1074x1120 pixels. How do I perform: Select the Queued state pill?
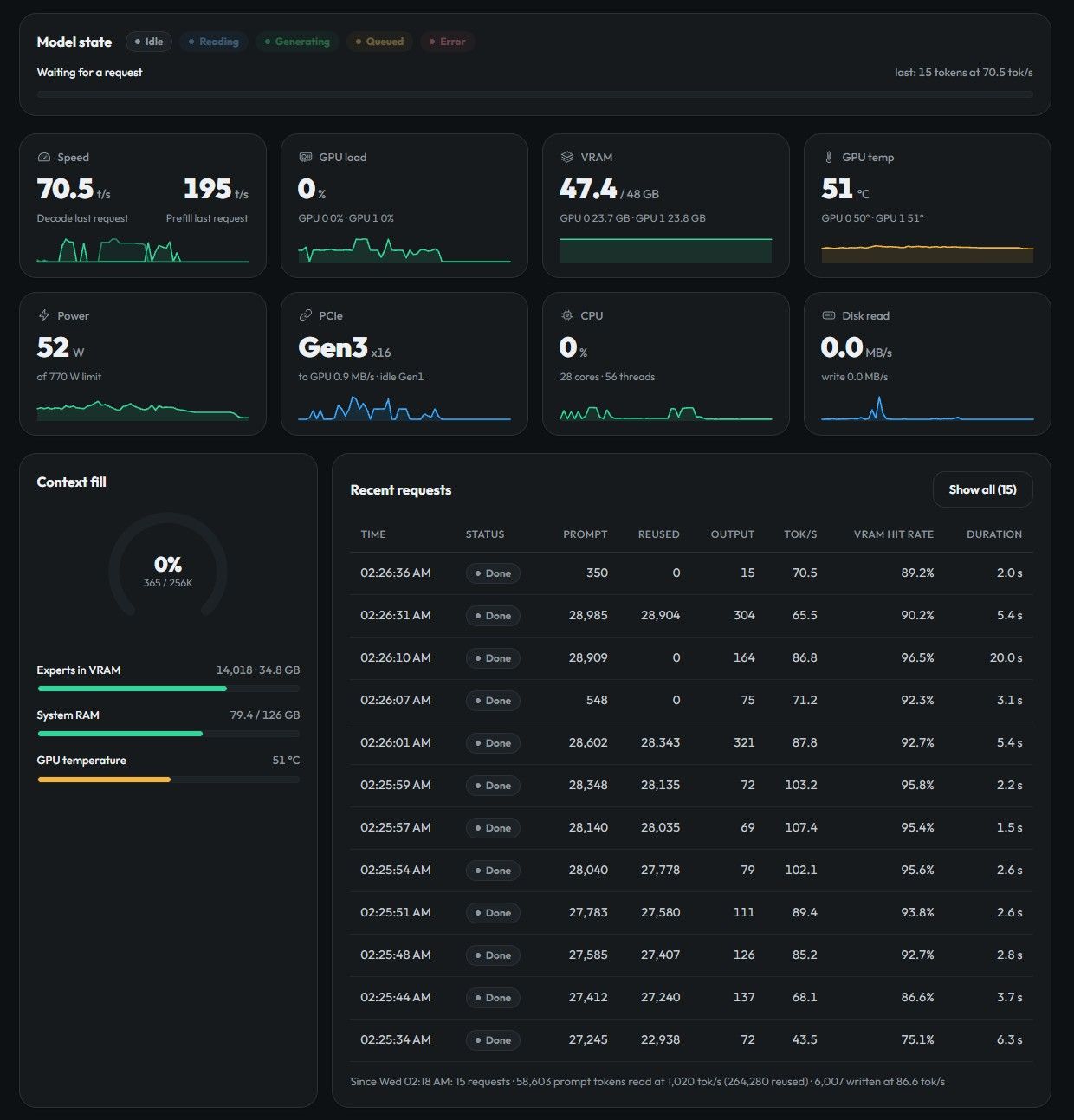click(379, 42)
